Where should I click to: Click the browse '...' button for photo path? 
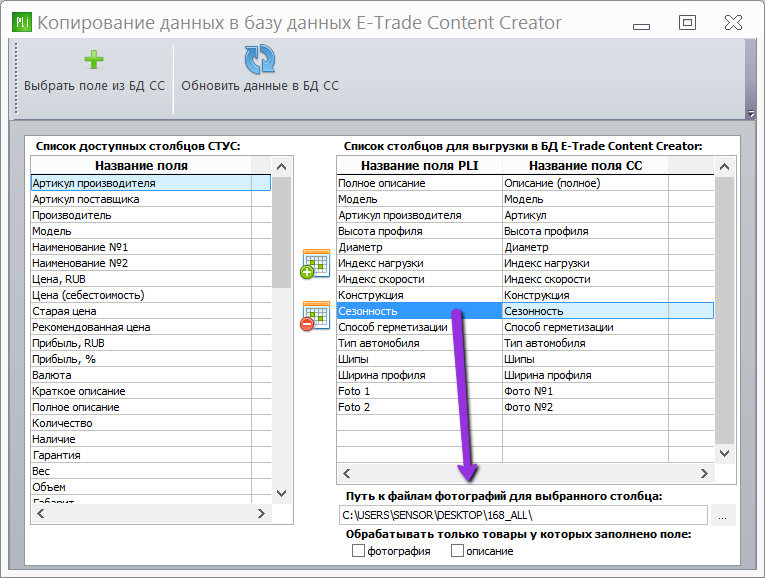click(723, 516)
